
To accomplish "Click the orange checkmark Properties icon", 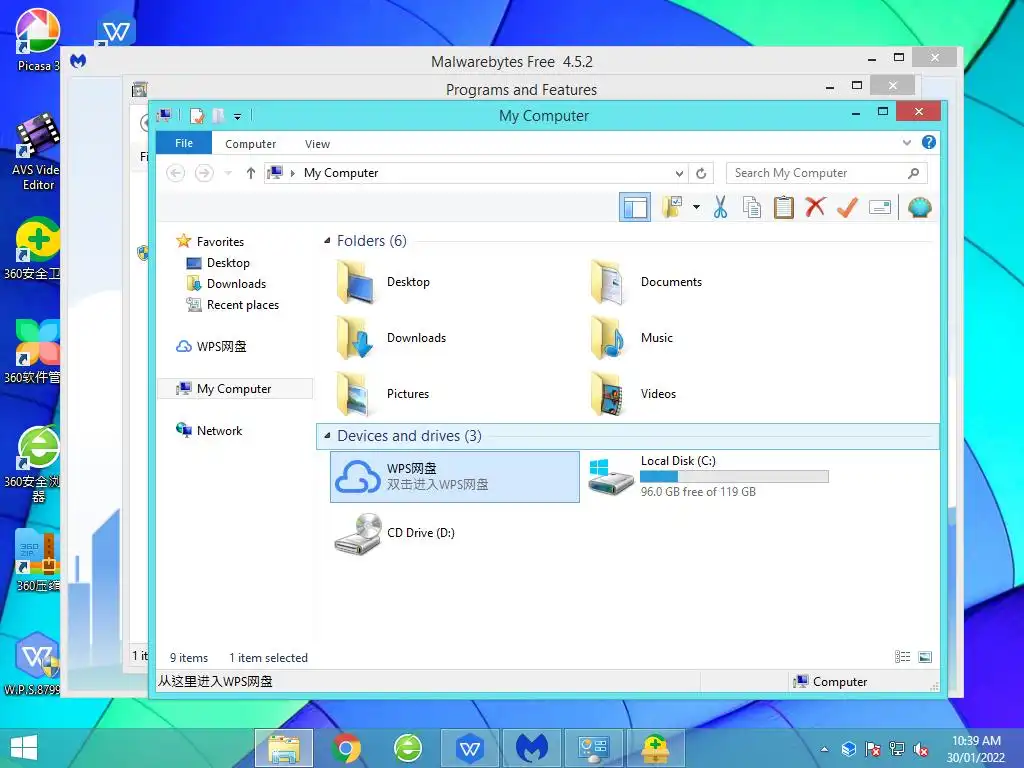I will (x=847, y=207).
